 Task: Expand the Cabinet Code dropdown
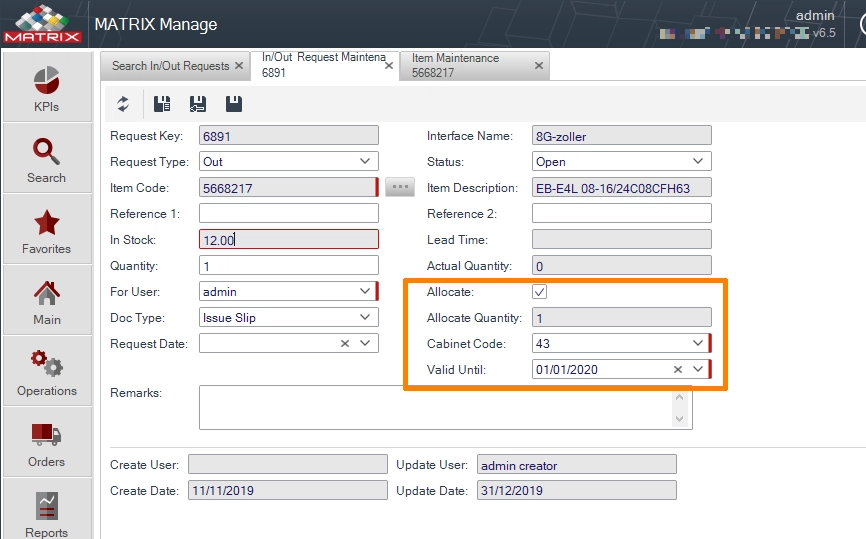coord(698,343)
